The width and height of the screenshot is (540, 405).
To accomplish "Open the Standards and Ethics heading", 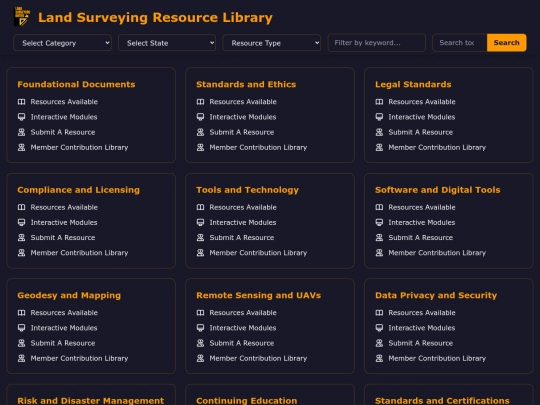I will coord(246,84).
